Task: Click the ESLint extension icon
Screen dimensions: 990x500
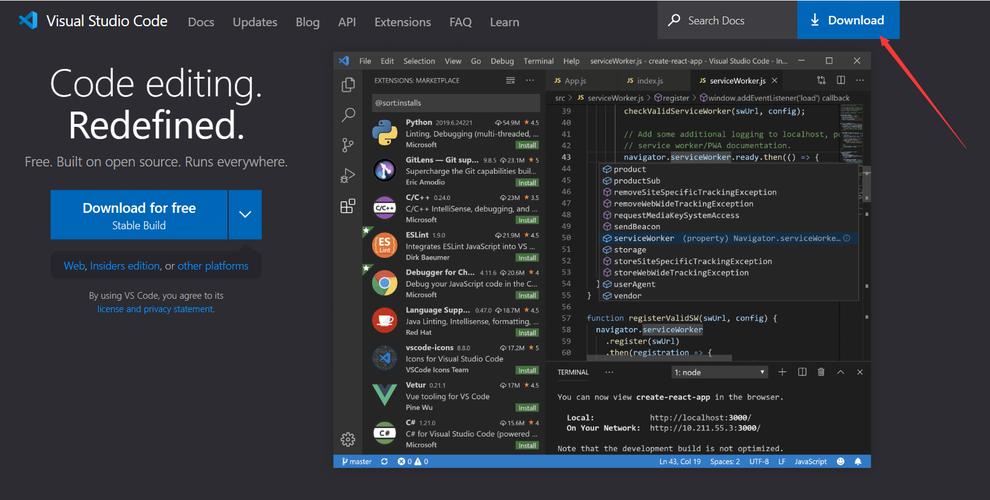Action: (x=385, y=246)
